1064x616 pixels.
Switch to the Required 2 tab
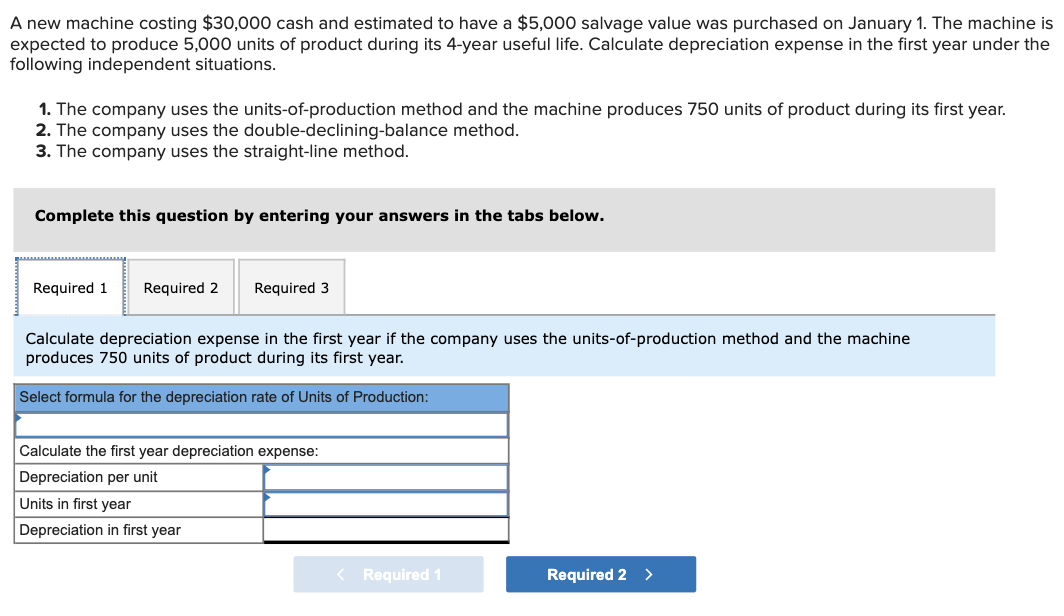[x=180, y=287]
